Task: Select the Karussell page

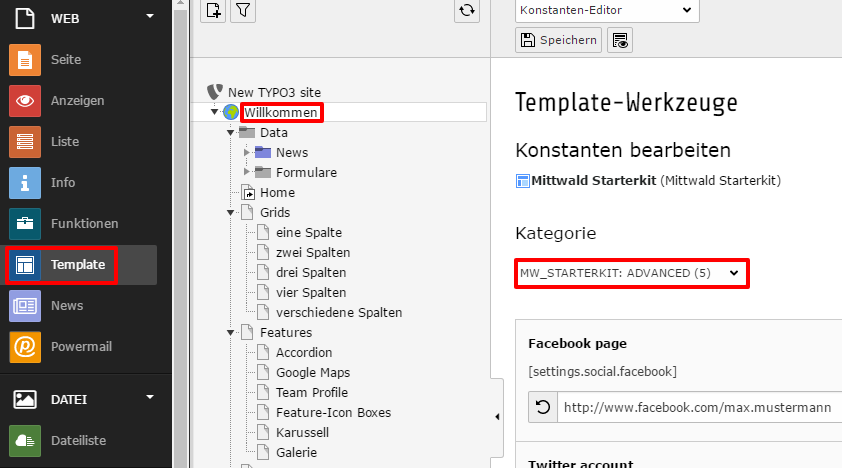Action: pos(302,432)
